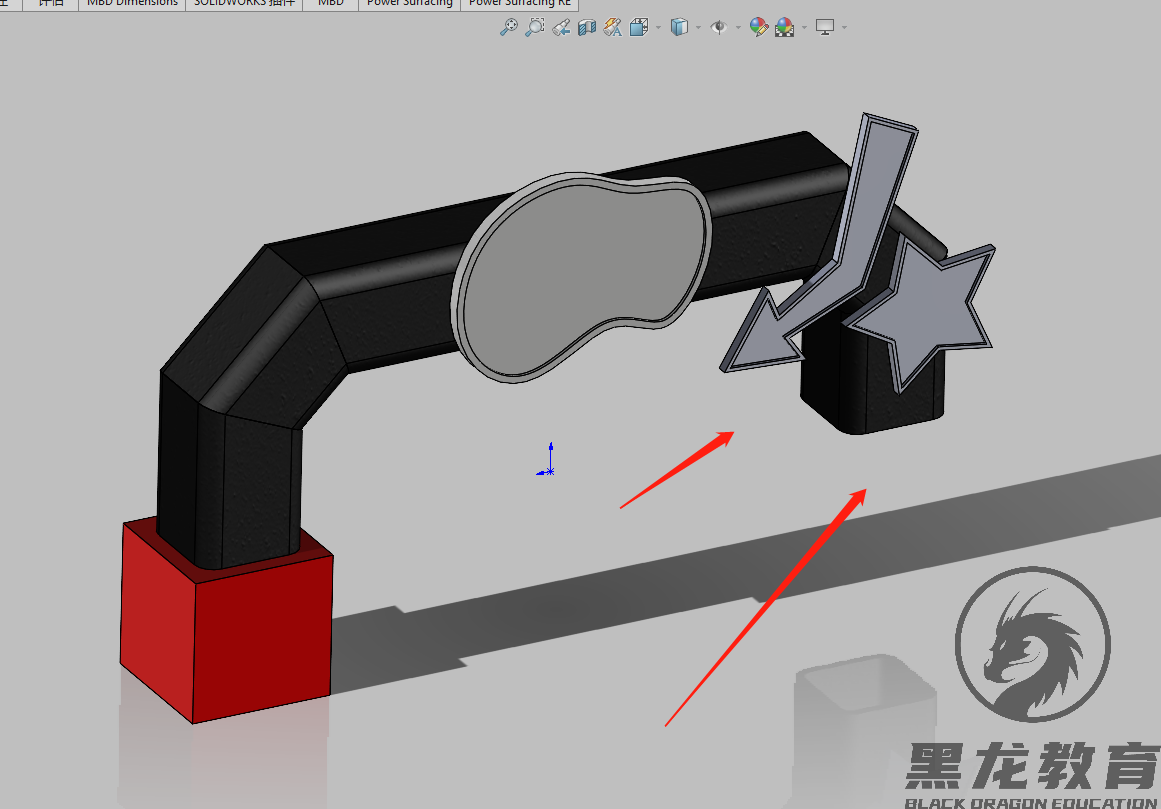
Task: Select the Edit Appearance icon
Action: [757, 27]
